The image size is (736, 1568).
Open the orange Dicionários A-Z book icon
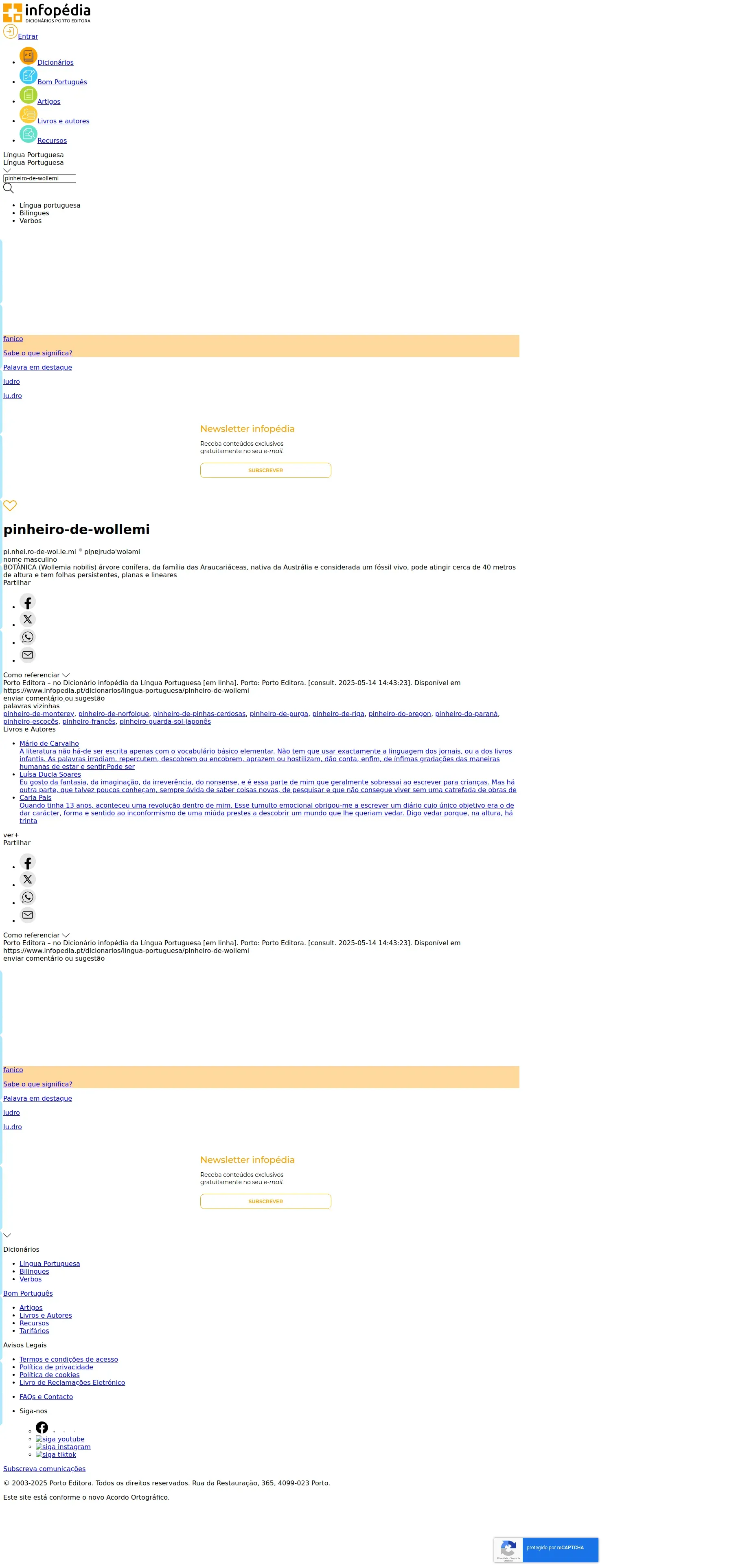[x=28, y=56]
